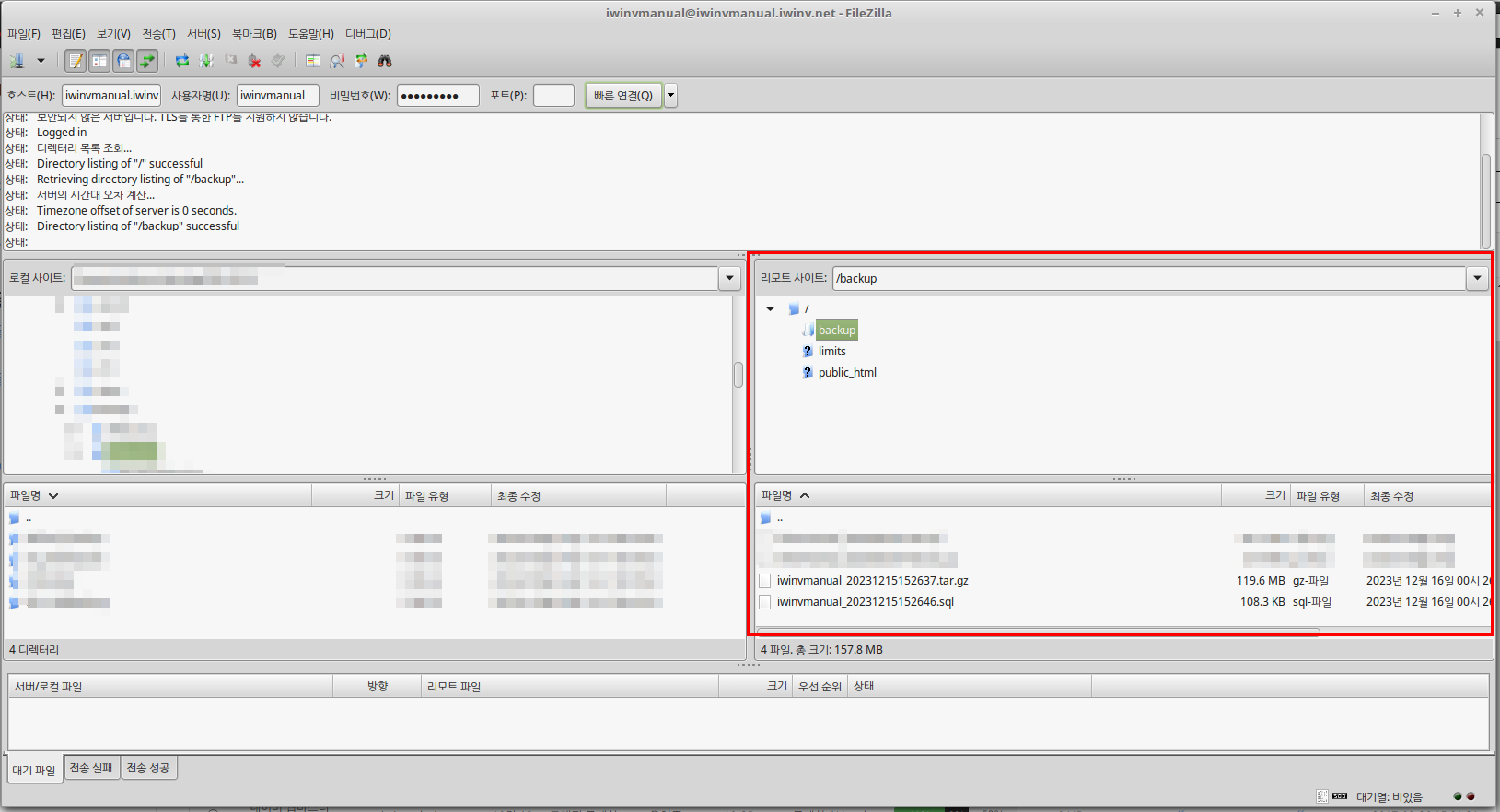This screenshot has width=1500, height=812.
Task: Toggle processing of the transfer queue
Action: [x=206, y=61]
